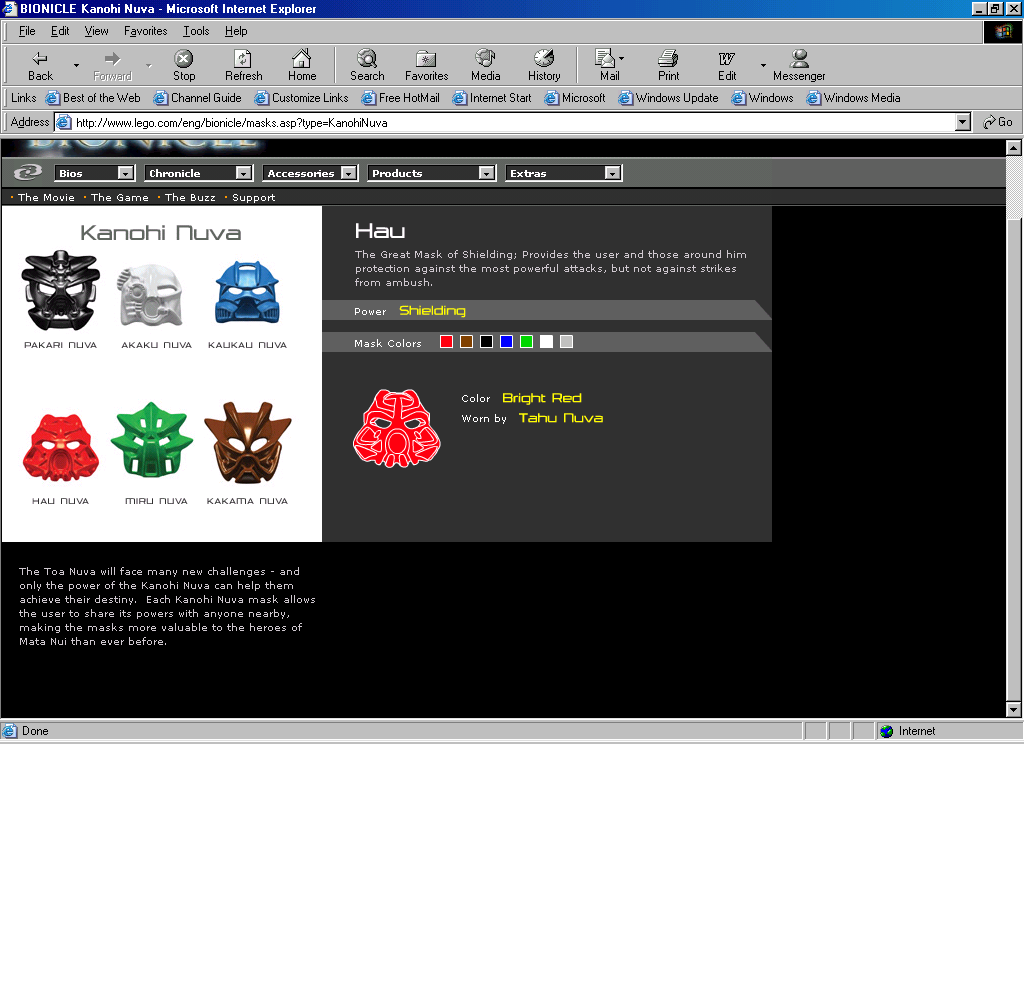Click the Back toolbar button
This screenshot has width=1024, height=1000.
coord(40,65)
